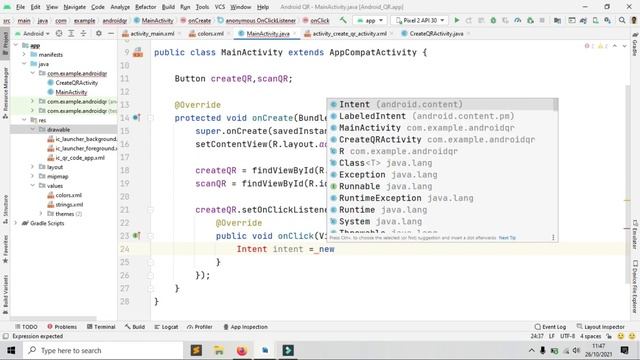Open the Event Log

(550, 327)
